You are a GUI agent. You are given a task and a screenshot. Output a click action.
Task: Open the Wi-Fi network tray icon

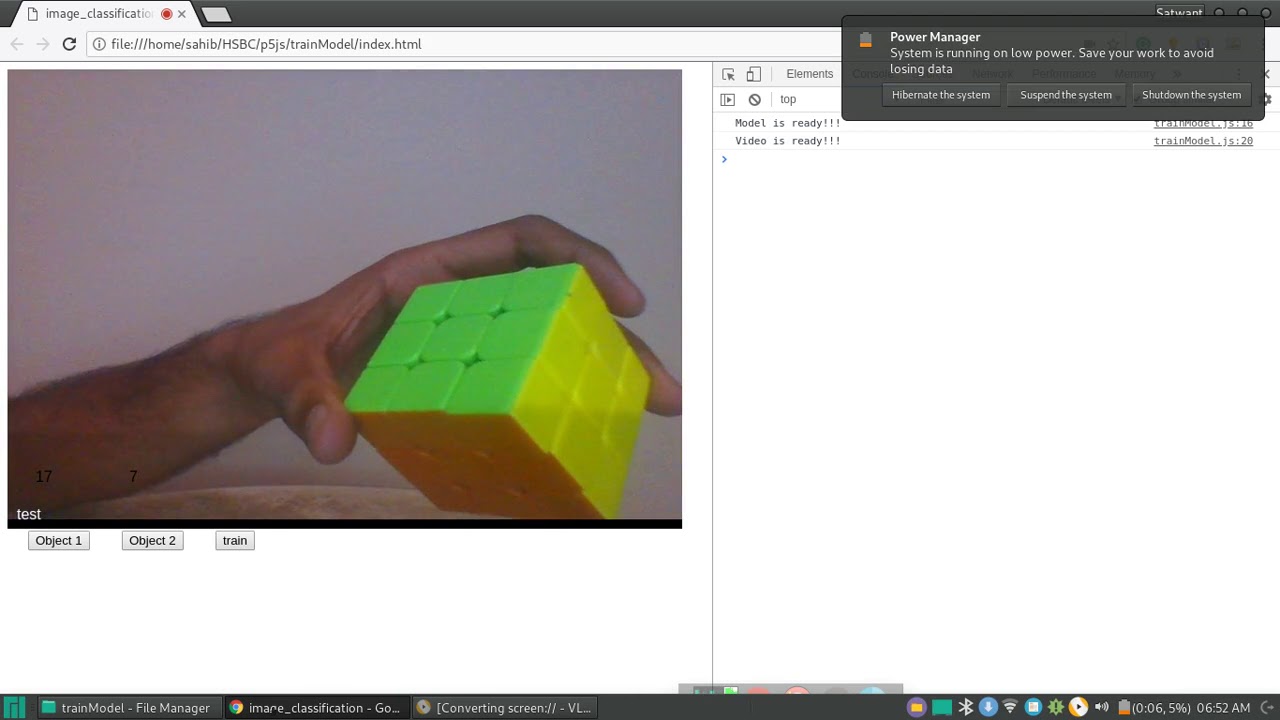pos(1010,707)
